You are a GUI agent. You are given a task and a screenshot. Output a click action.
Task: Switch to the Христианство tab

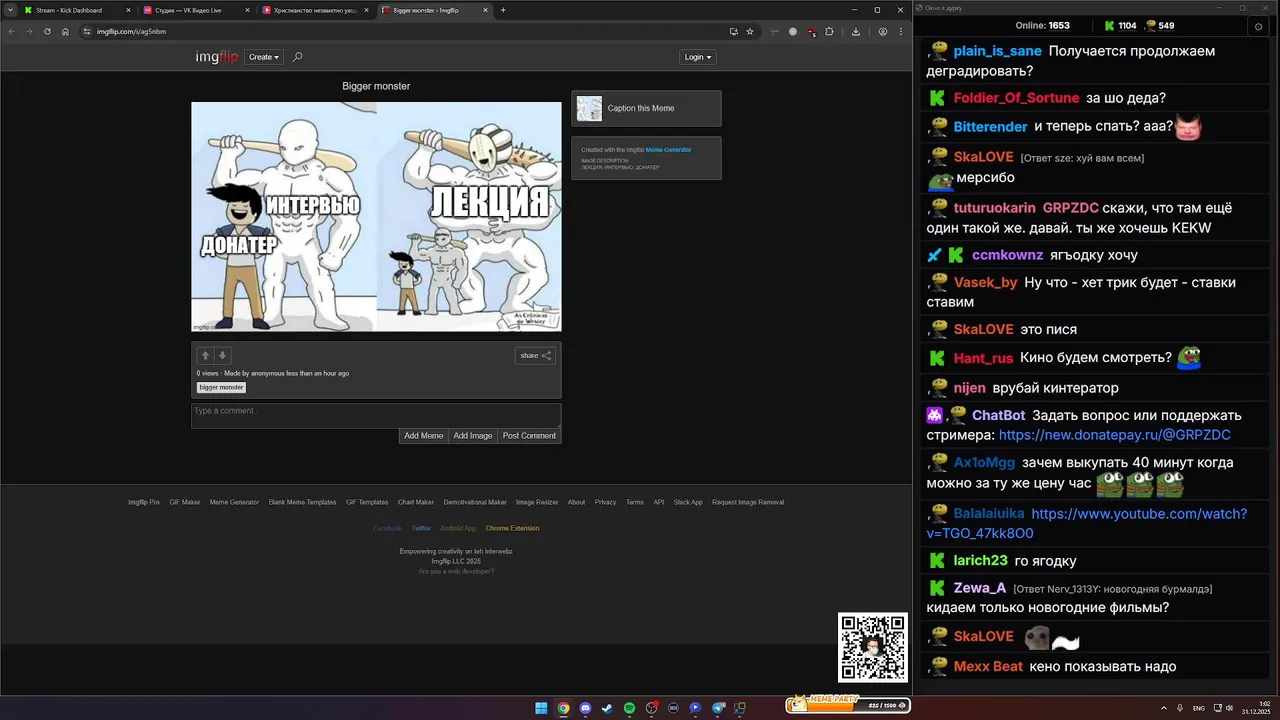(315, 10)
